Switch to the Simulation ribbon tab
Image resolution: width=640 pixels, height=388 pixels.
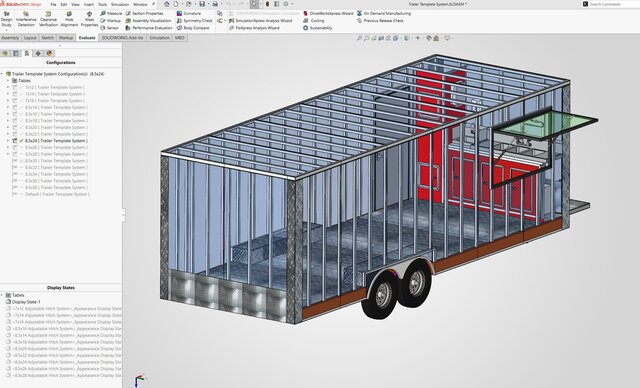[x=159, y=38]
